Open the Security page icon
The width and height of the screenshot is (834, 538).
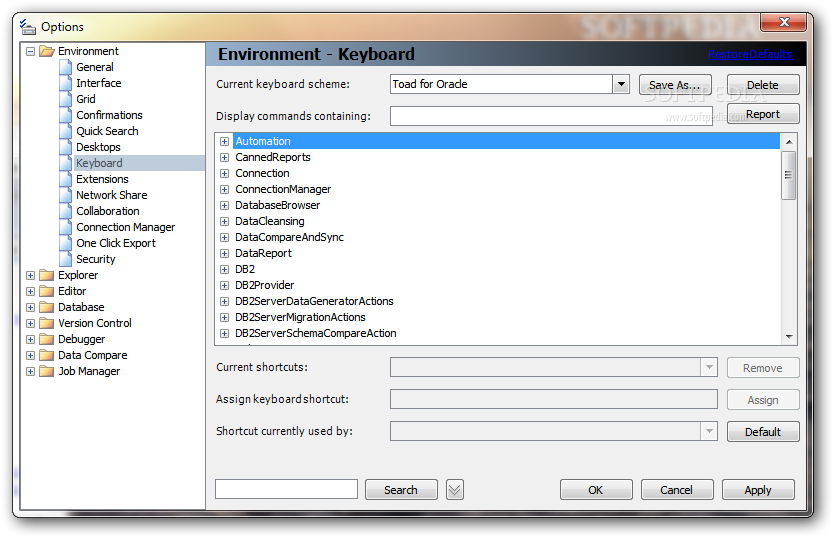(x=65, y=259)
